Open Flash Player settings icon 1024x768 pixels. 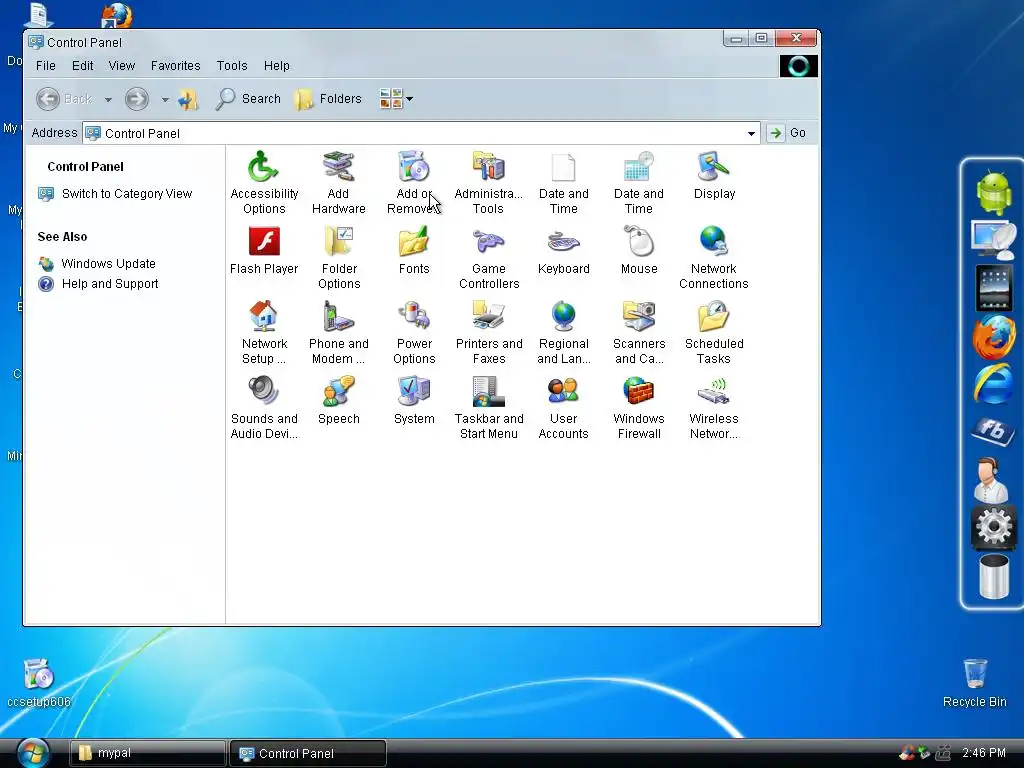[x=264, y=242]
